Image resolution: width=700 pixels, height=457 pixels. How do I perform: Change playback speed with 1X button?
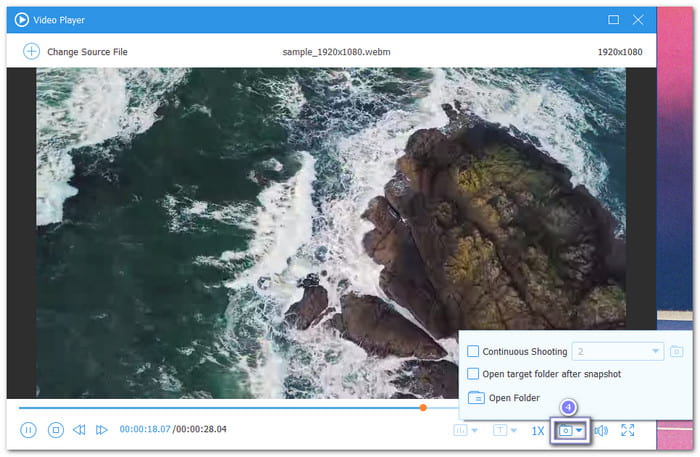tap(538, 431)
